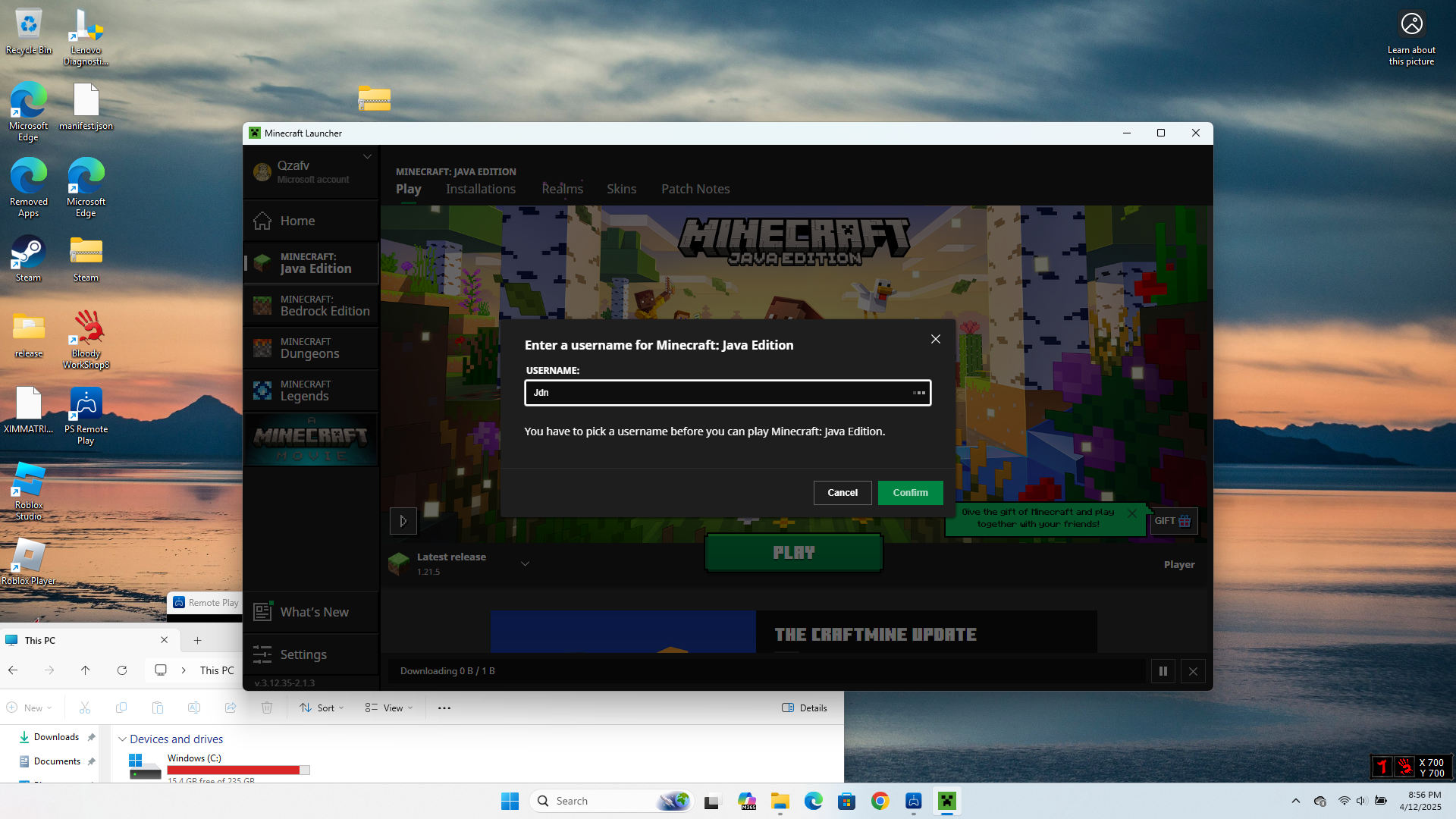
Task: Open the This PC address bar chevron
Action: coord(184,670)
